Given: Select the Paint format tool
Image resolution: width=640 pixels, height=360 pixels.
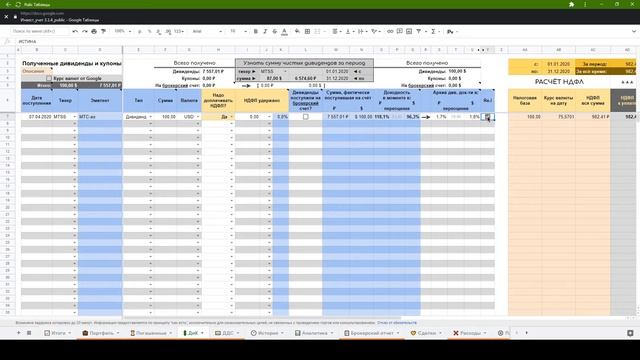Looking at the screenshot, I should click(x=103, y=31).
